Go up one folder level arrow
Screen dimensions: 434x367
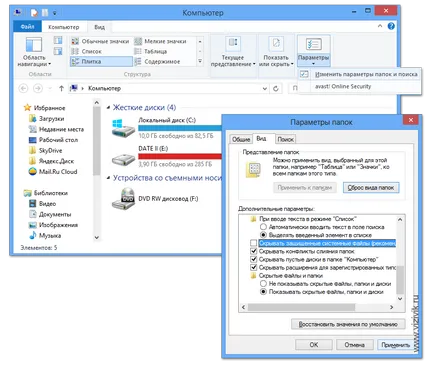point(61,88)
